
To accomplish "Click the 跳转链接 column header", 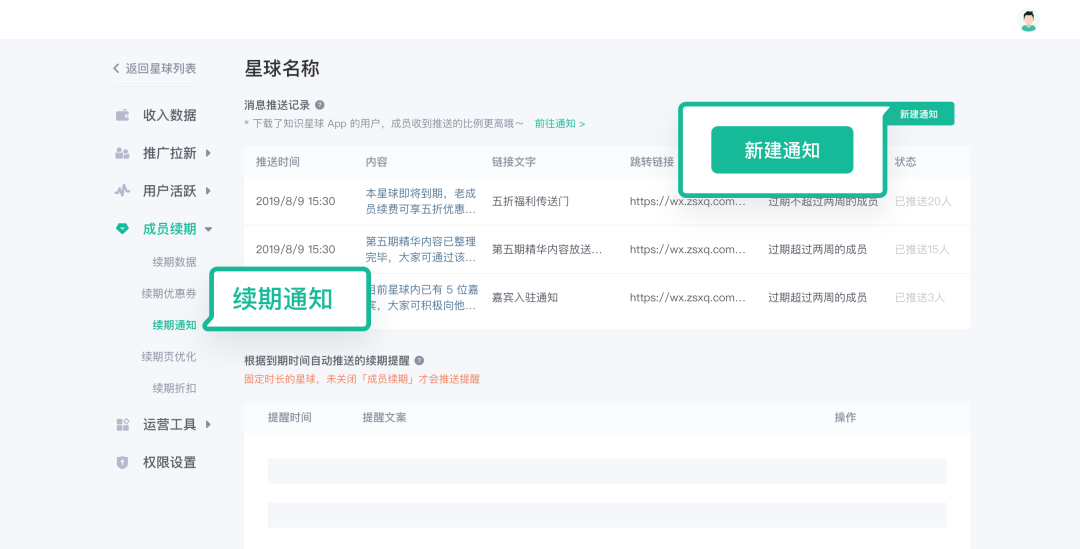I will tap(652, 162).
